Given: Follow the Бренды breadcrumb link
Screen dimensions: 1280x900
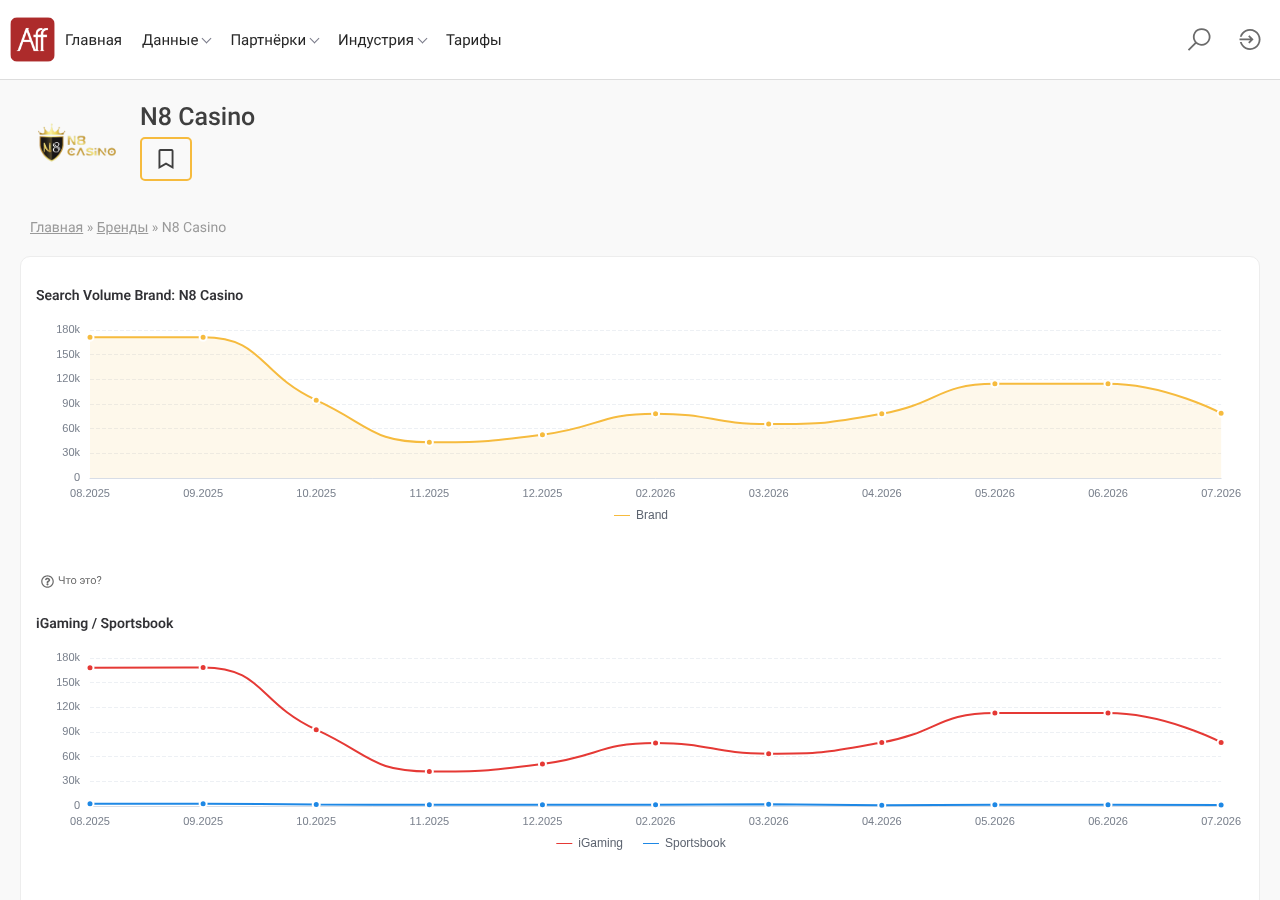Looking at the screenshot, I should [x=122, y=227].
